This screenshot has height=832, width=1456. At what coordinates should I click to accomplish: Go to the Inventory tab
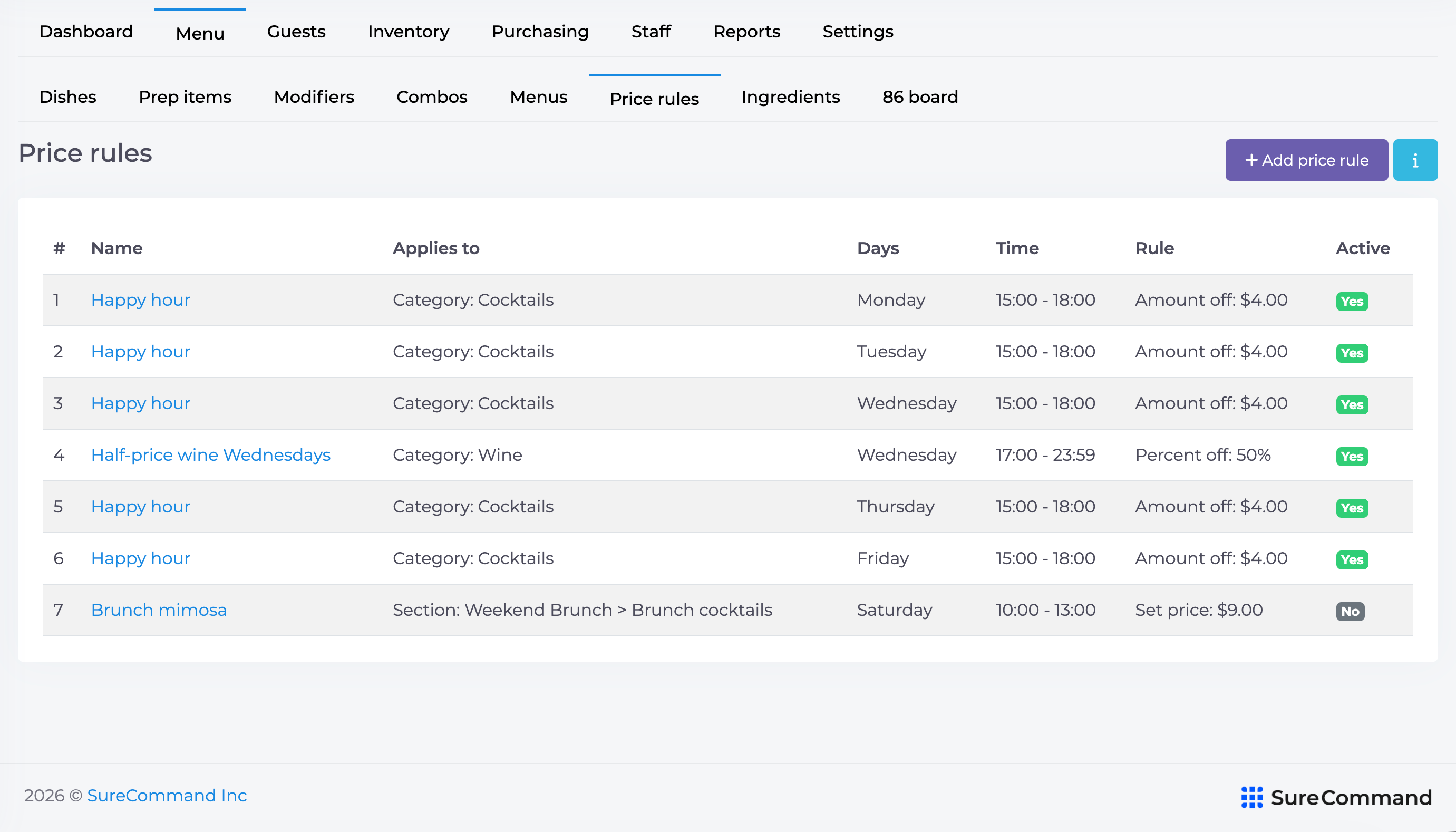pos(409,32)
